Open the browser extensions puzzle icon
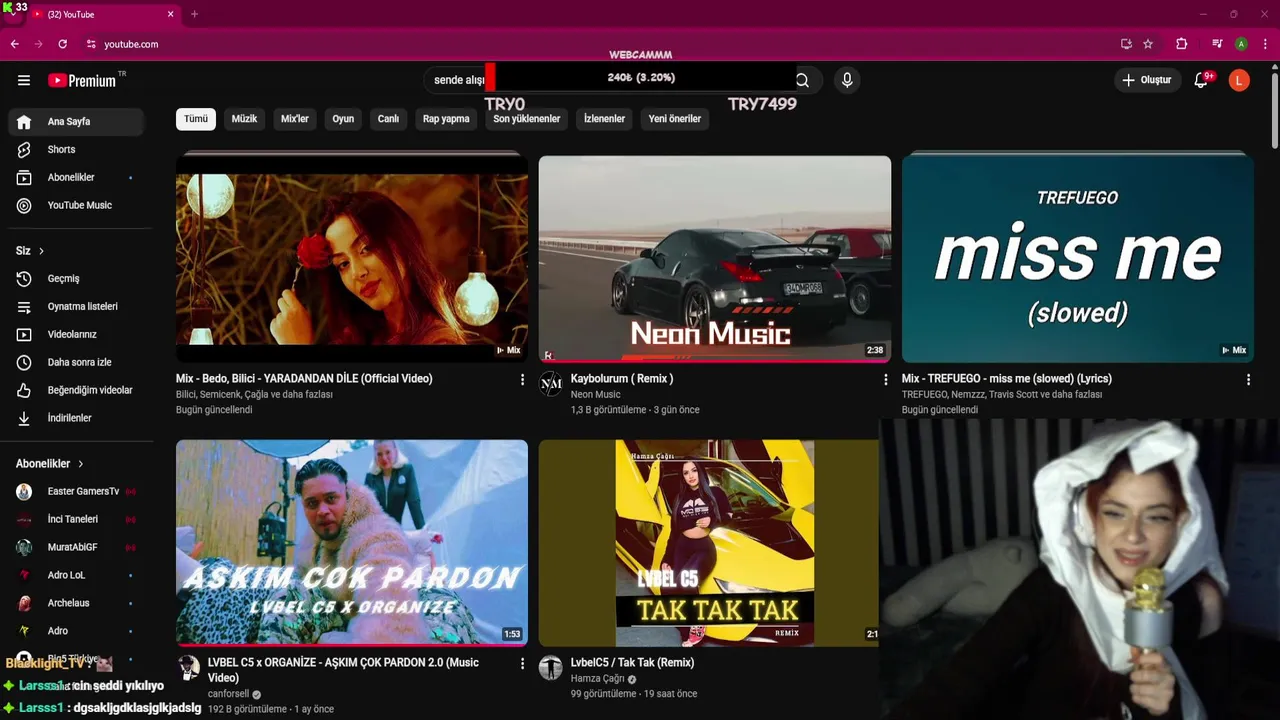The image size is (1280, 720). click(1181, 44)
